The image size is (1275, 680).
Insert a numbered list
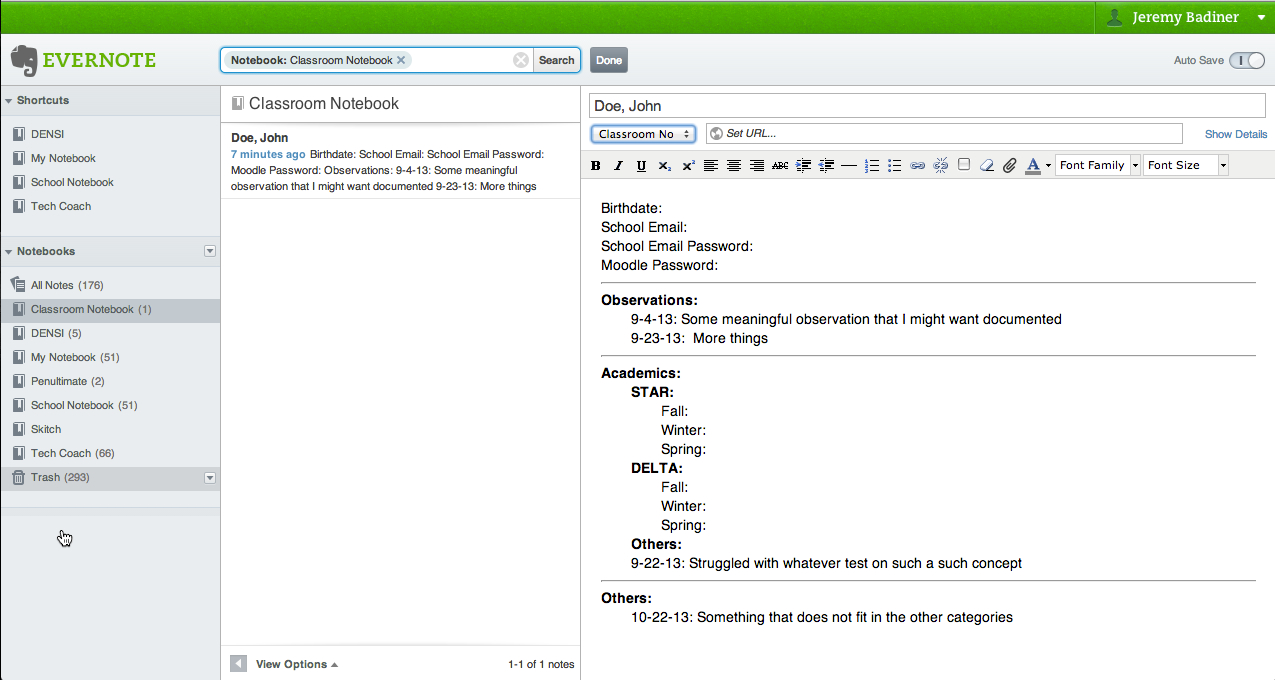871,166
